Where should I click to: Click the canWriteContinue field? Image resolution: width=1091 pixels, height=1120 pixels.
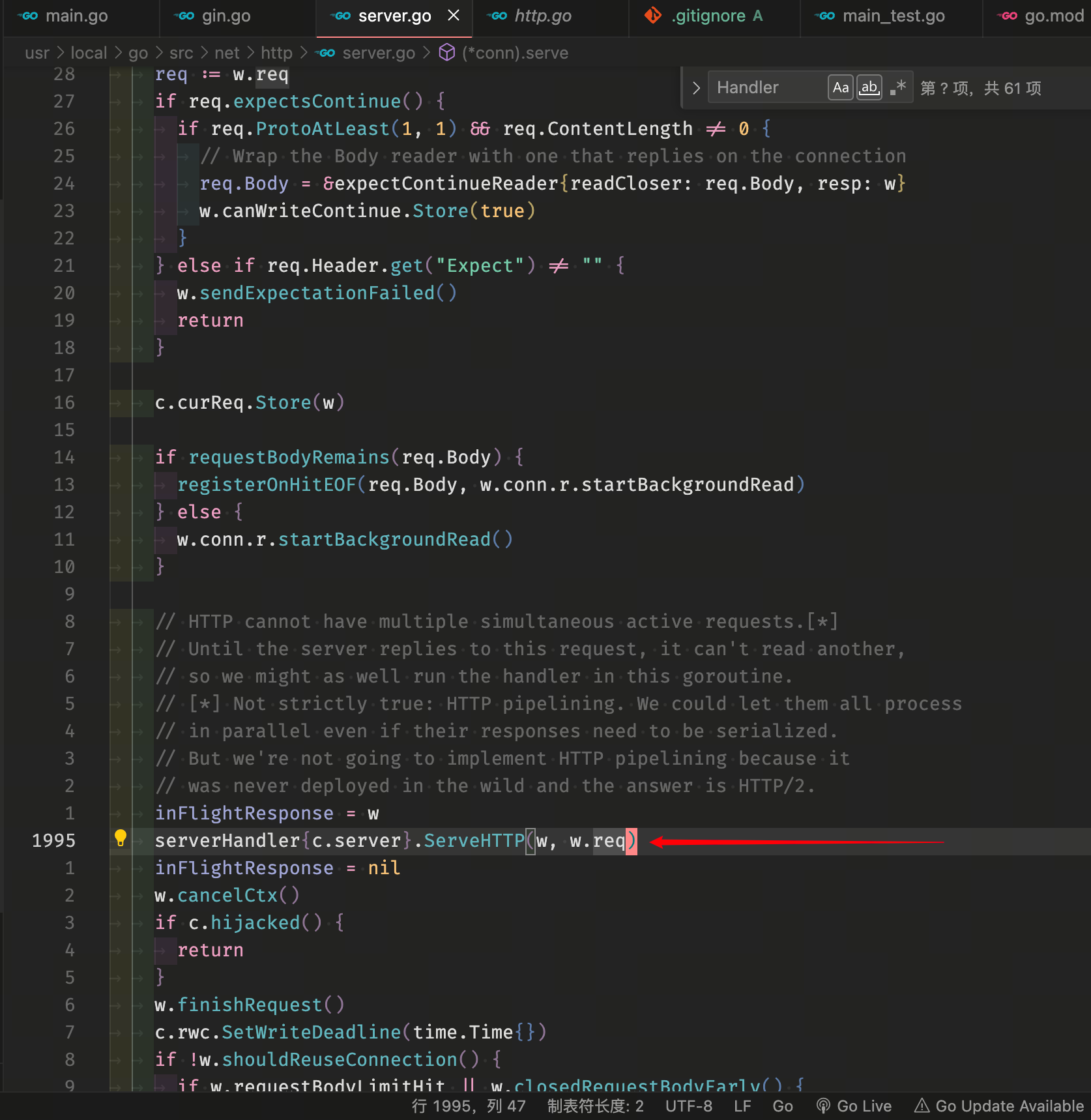click(312, 211)
